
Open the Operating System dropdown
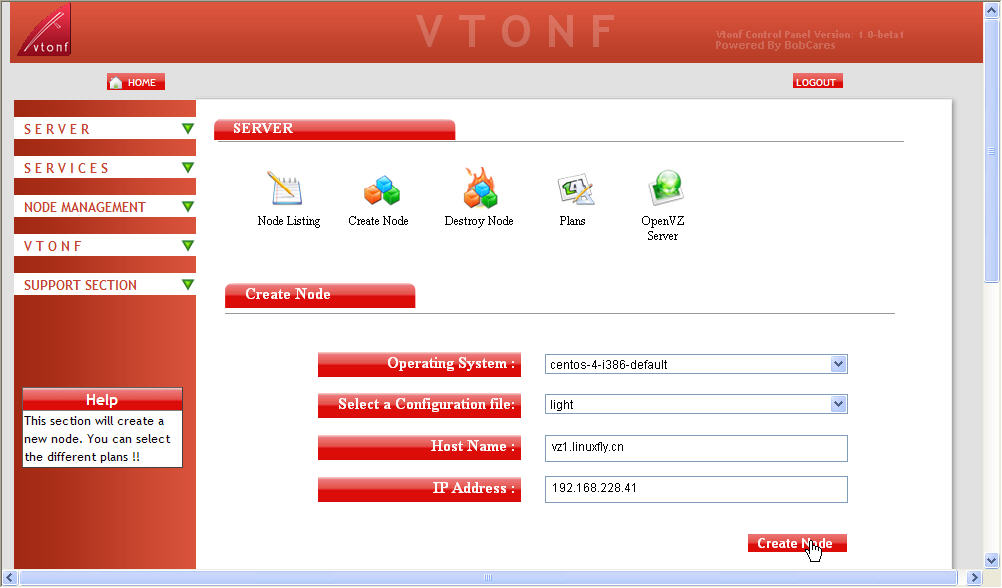[838, 364]
